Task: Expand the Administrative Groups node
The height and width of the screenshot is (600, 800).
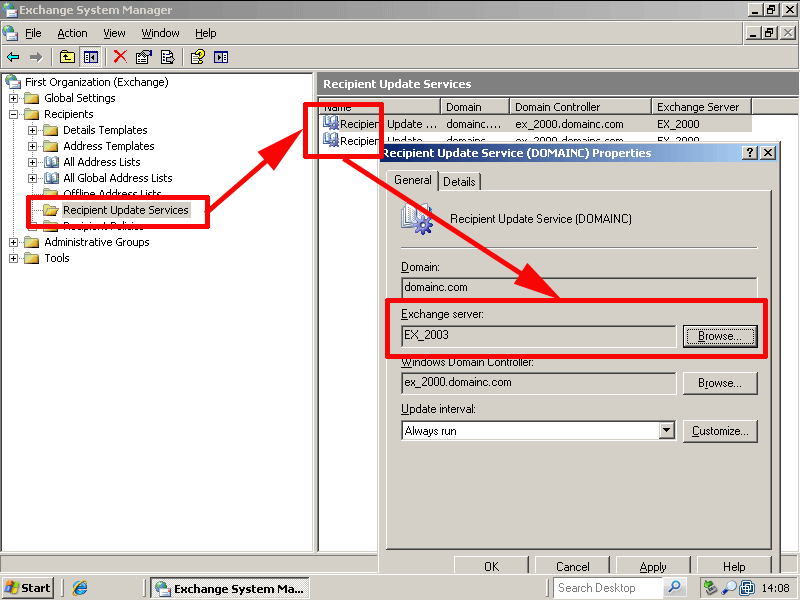Action: (14, 242)
